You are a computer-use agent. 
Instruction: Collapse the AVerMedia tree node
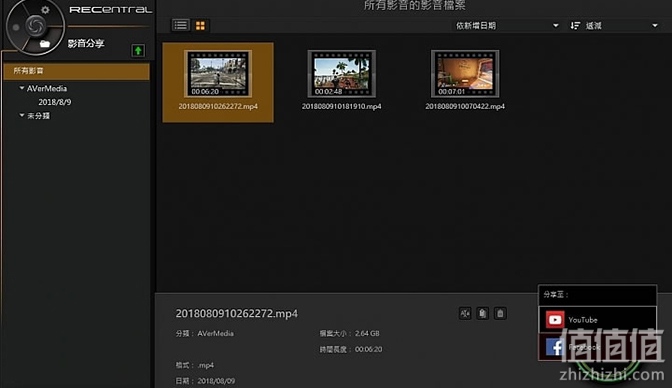click(x=22, y=88)
